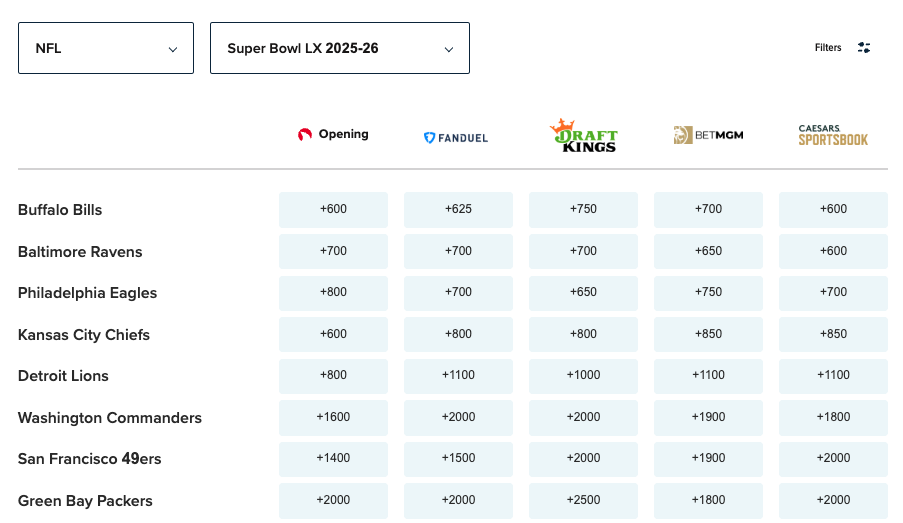903x523 pixels.
Task: Click Buffalo Bills FanDuel odds +625
Action: (x=458, y=210)
